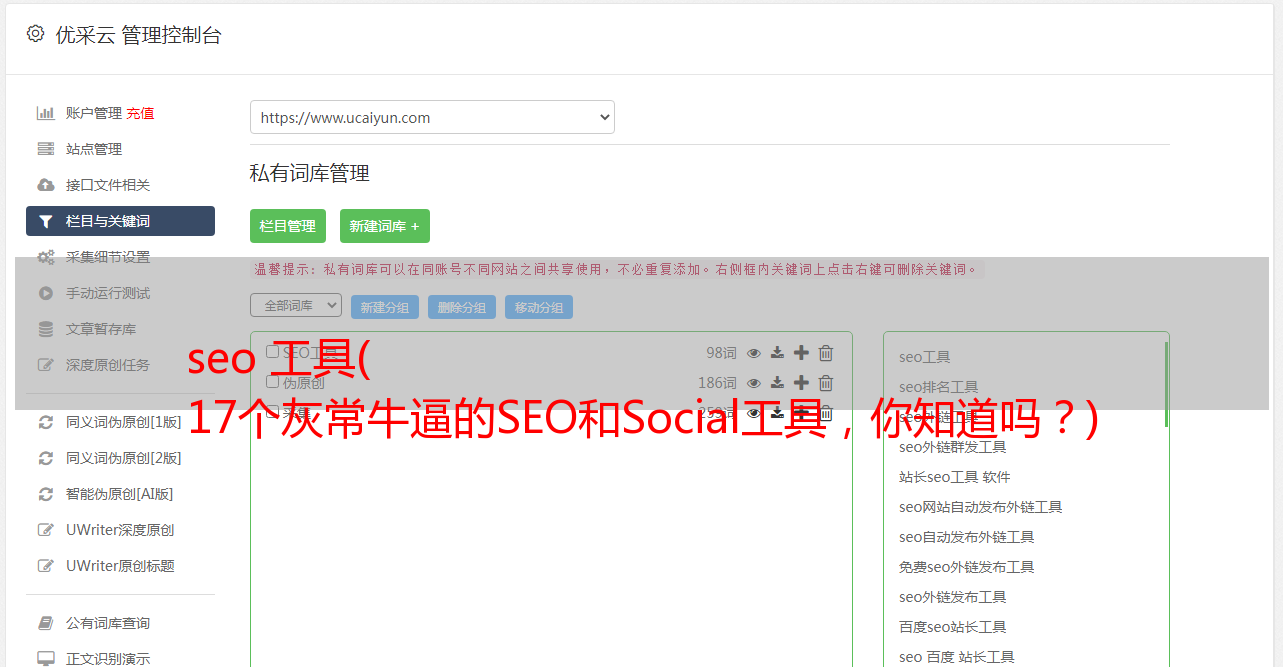
Task: Select the keyword seo外链群发工具
Action: tap(953, 447)
